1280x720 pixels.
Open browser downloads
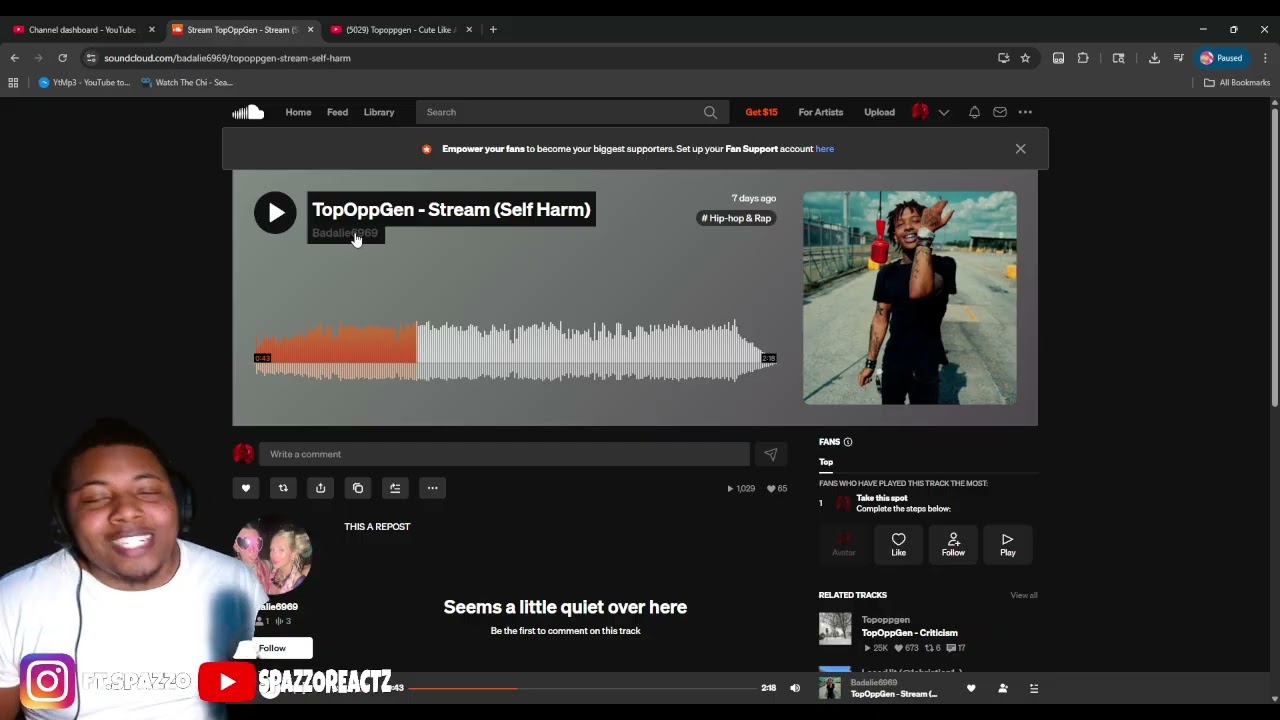point(1154,58)
